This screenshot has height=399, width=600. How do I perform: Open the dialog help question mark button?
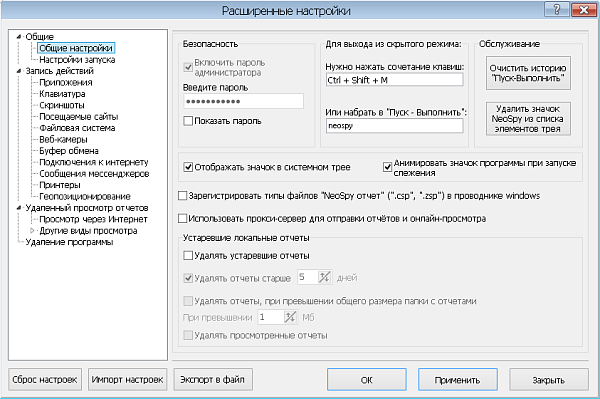(x=557, y=10)
